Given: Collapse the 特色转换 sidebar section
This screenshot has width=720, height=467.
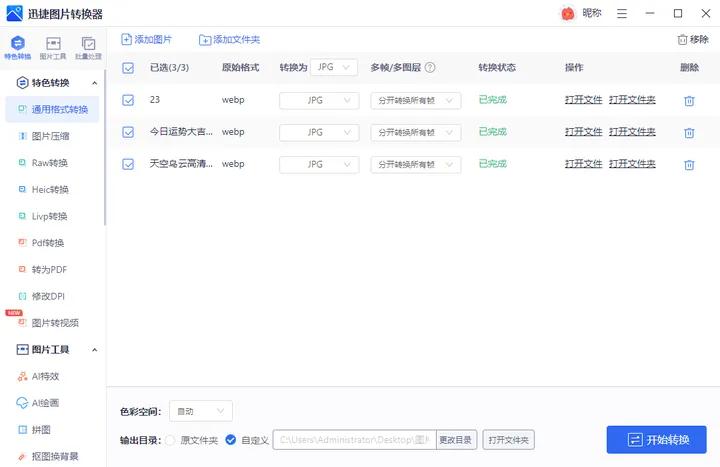Looking at the screenshot, I should [x=94, y=83].
